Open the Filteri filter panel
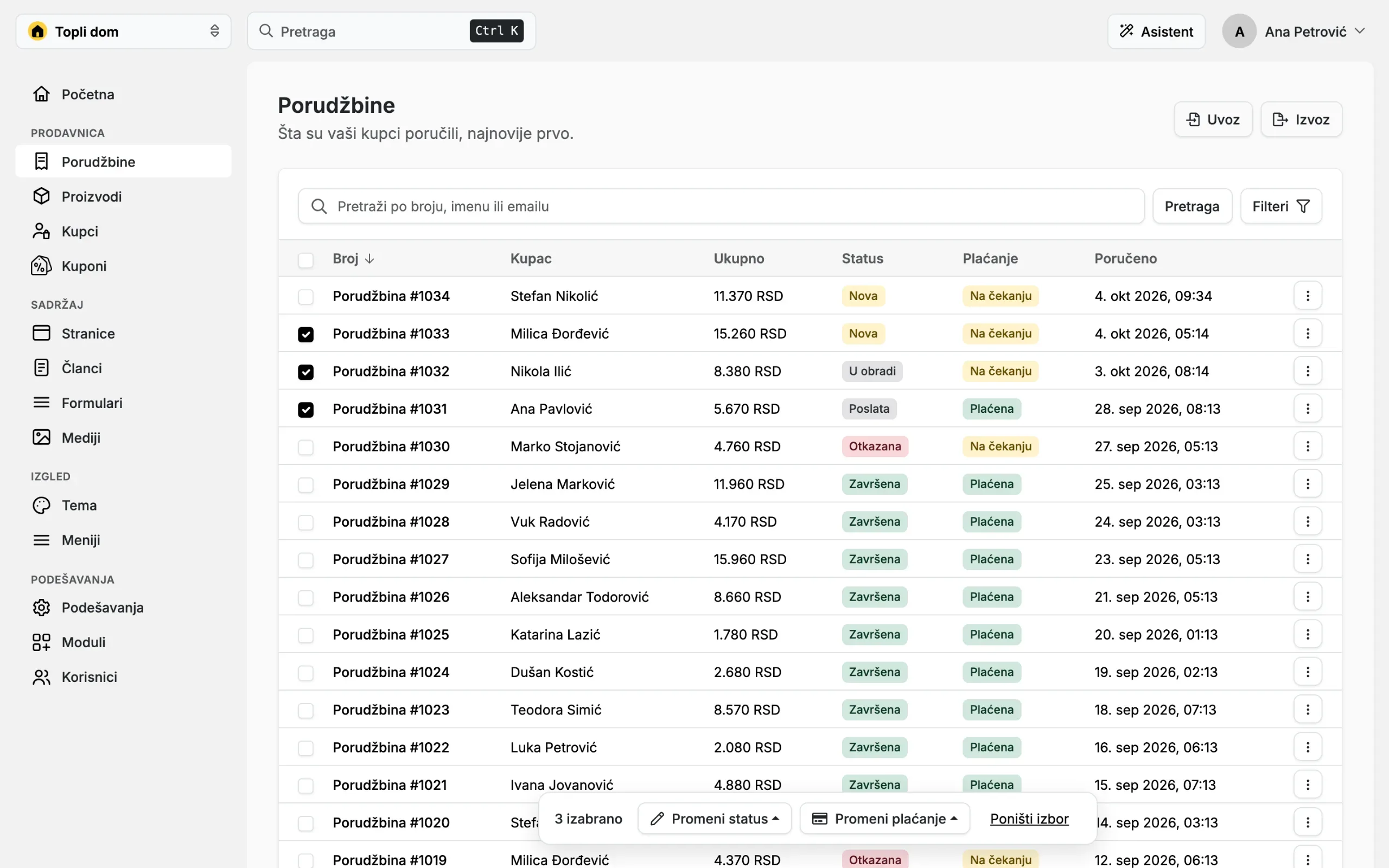1389x868 pixels. [x=1281, y=206]
